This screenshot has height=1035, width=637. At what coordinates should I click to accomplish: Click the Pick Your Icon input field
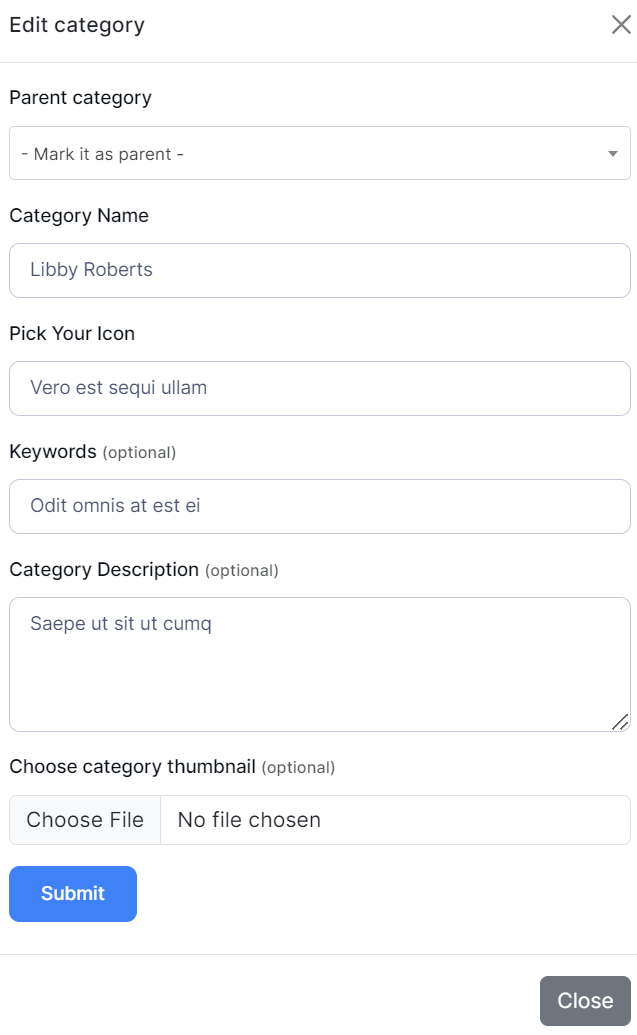320,388
